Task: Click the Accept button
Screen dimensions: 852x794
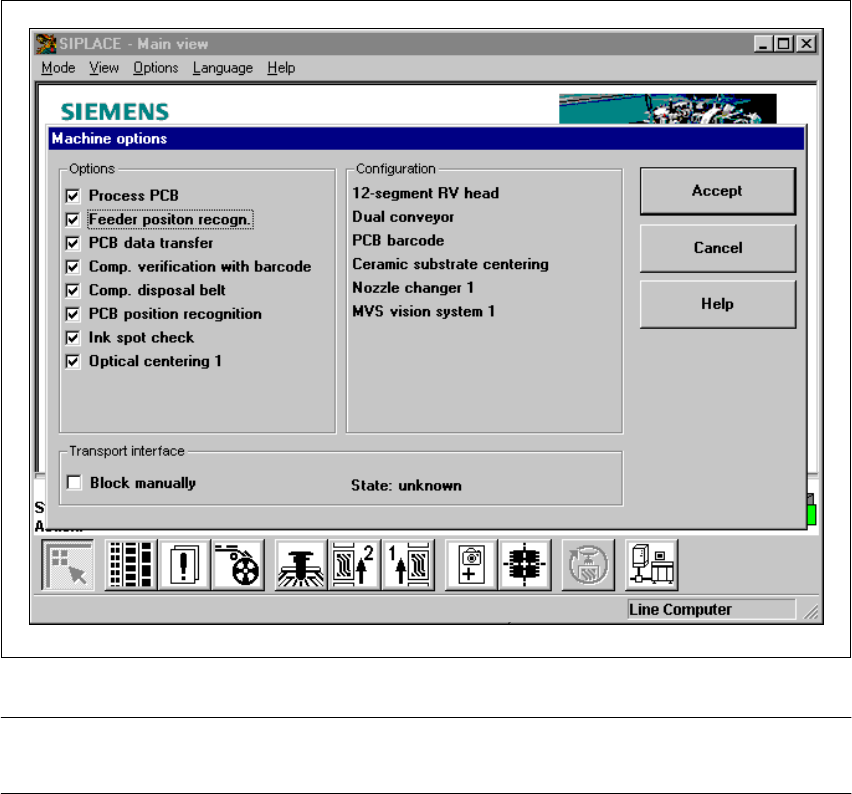Action: tap(718, 191)
